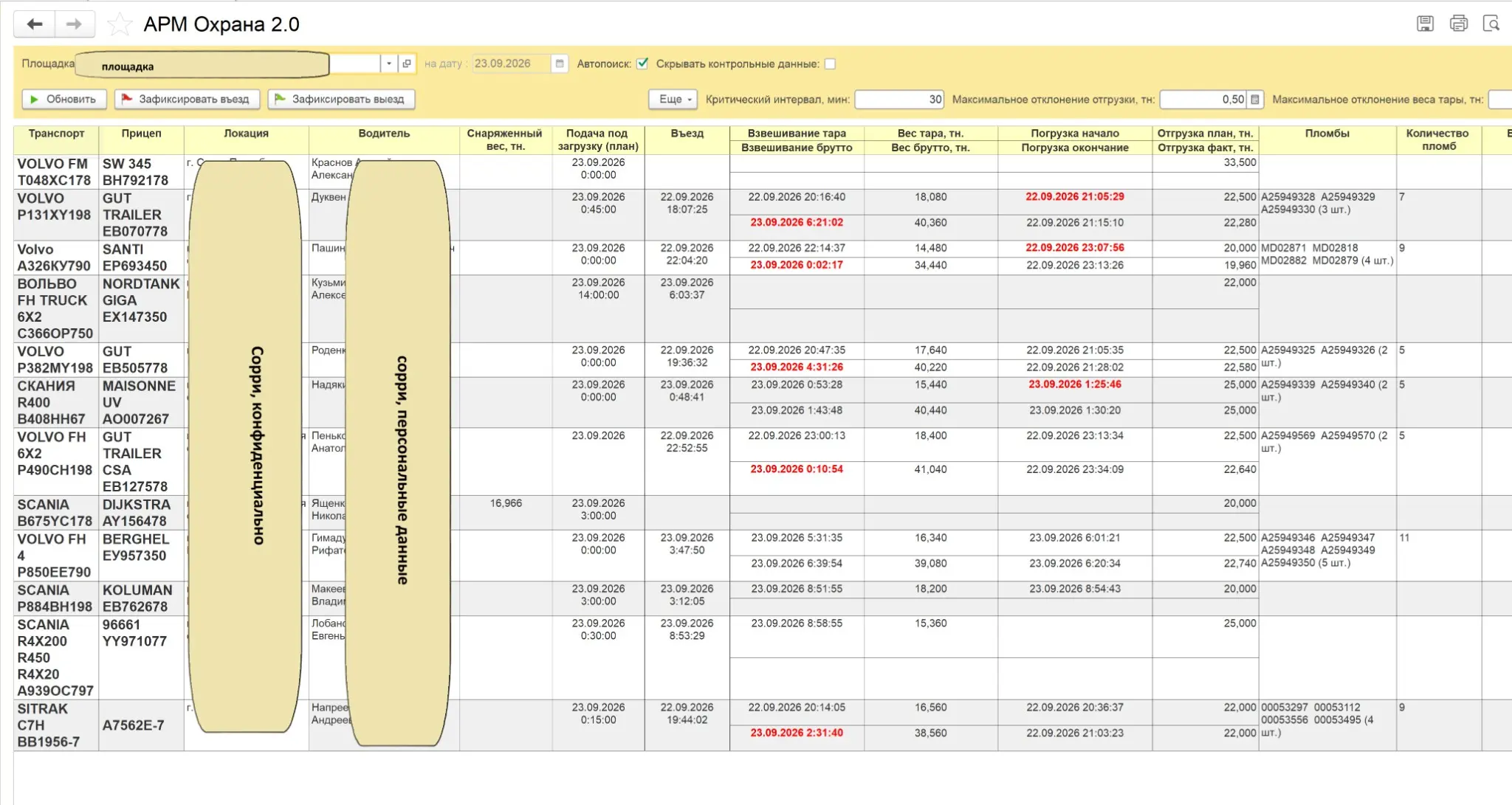Screen dimensions: 1512x805
Task: Click red timestamp 23.09.2026 1:25:46
Action: (1075, 384)
